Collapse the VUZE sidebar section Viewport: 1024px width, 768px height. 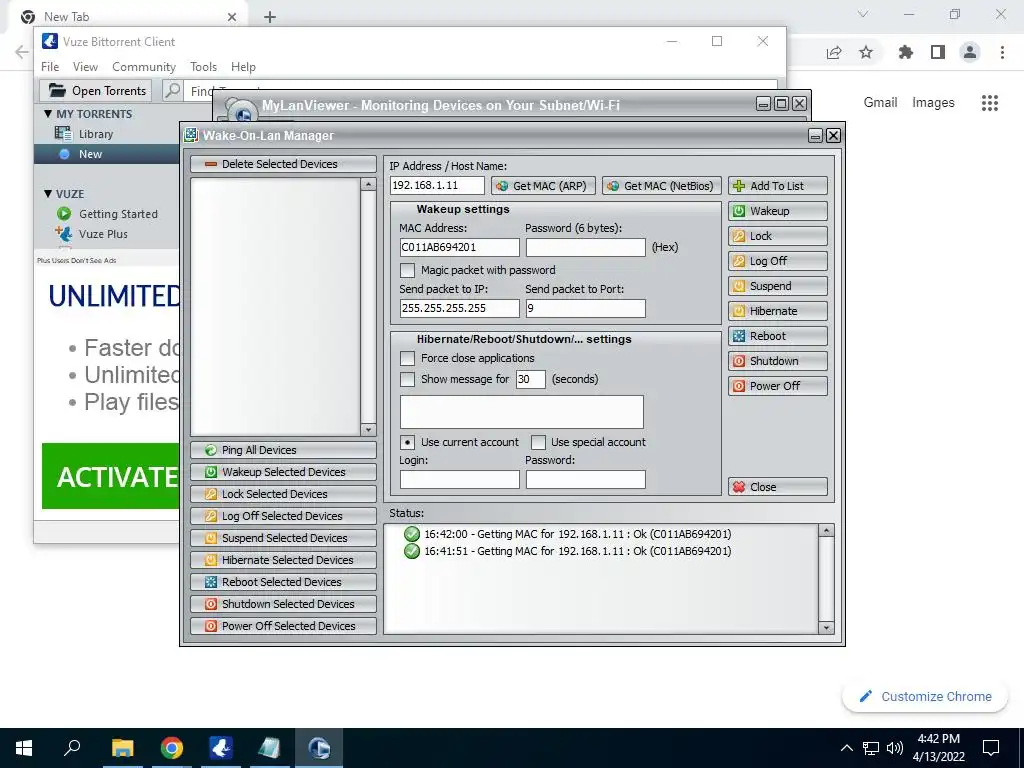click(x=48, y=194)
